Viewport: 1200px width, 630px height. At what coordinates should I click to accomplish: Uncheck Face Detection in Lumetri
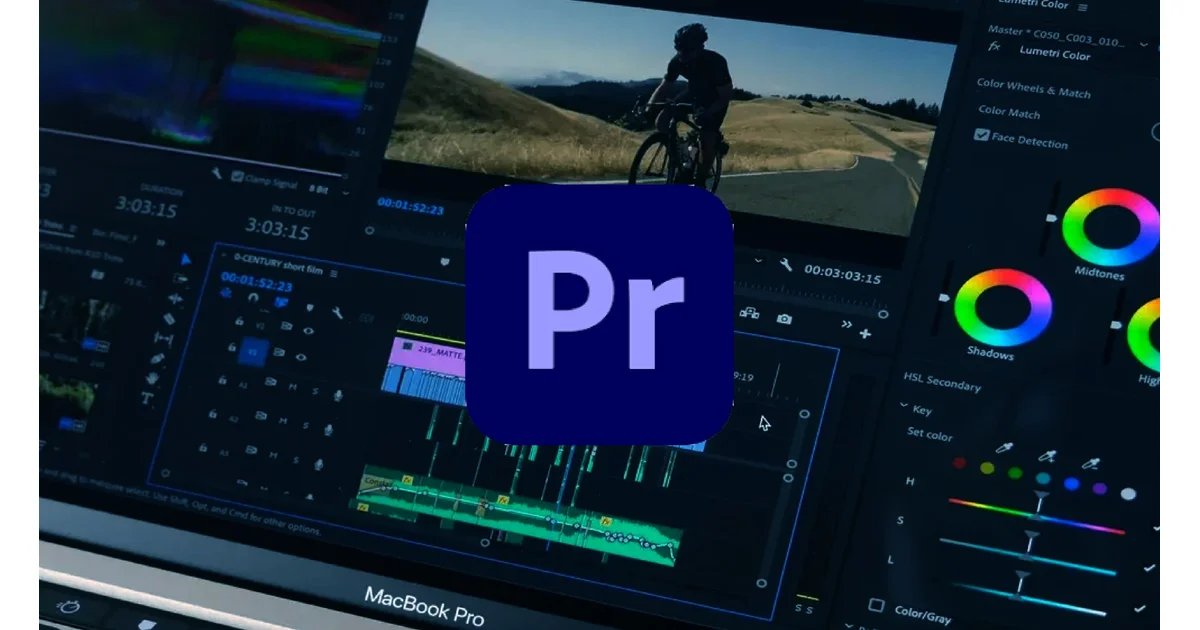(982, 135)
